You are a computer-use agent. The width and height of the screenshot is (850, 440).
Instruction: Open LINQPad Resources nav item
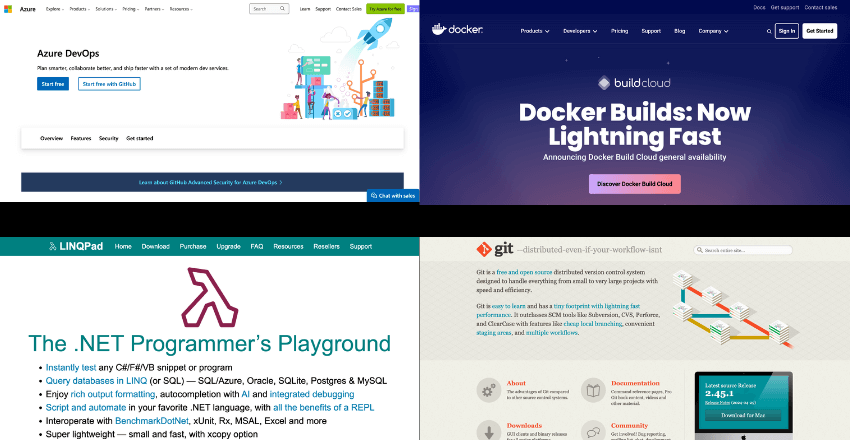288,247
